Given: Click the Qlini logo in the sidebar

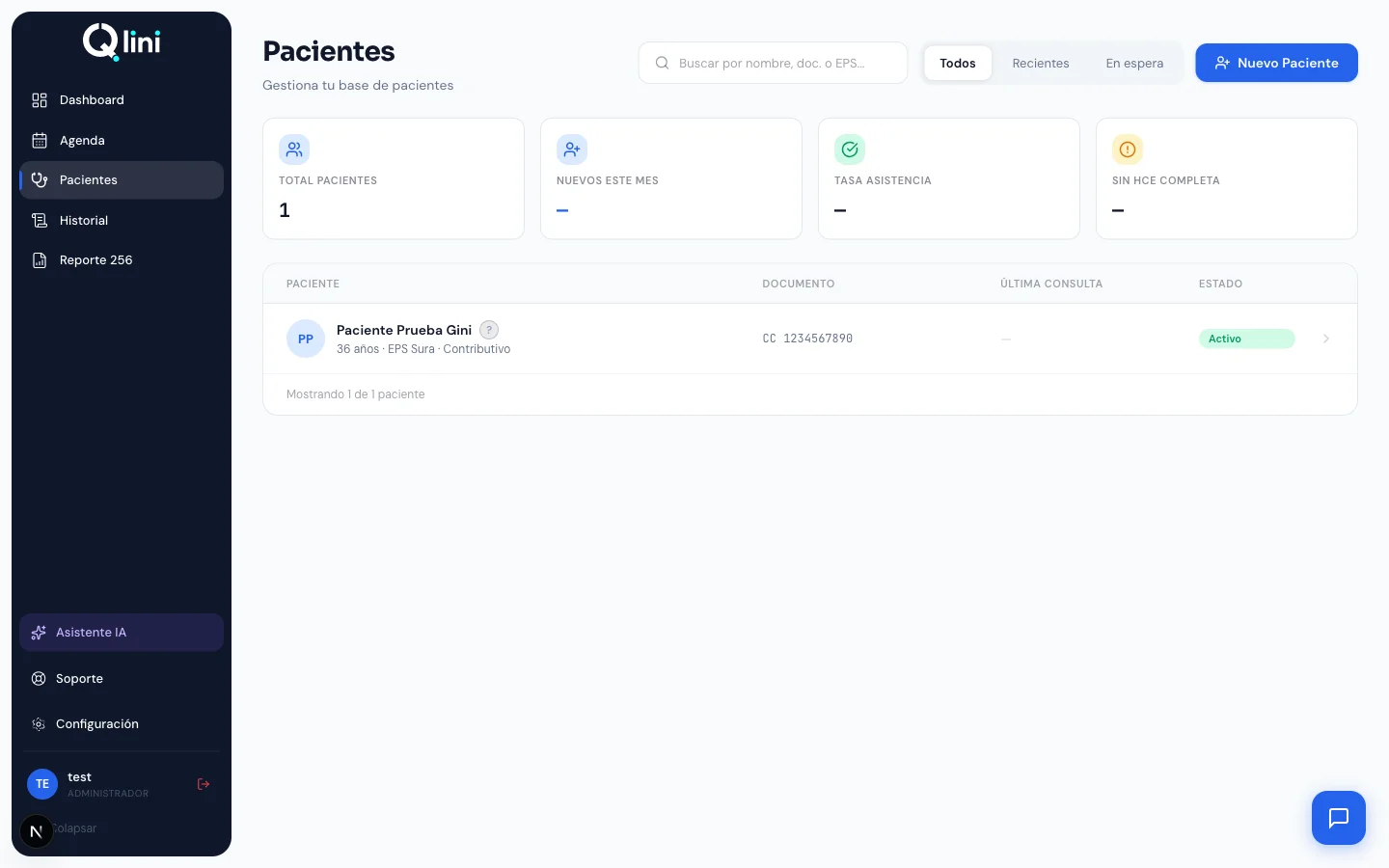Looking at the screenshot, I should pos(122,42).
